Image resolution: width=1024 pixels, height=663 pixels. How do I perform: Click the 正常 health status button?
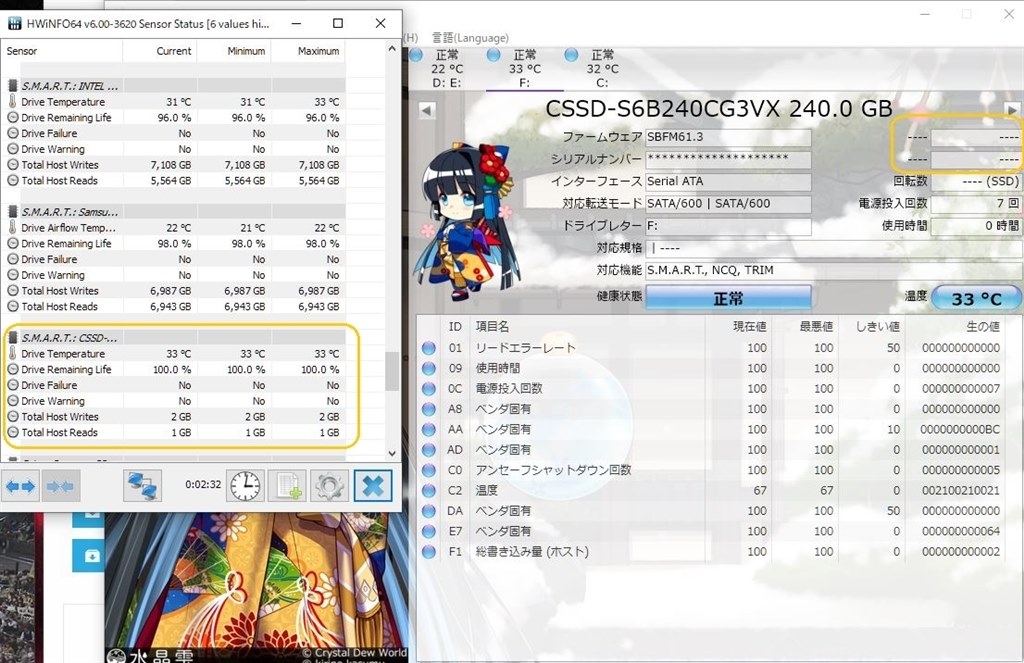coord(728,299)
